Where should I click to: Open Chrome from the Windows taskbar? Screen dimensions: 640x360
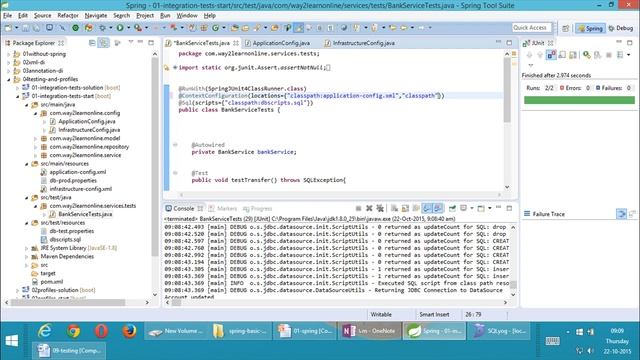(x=73, y=331)
